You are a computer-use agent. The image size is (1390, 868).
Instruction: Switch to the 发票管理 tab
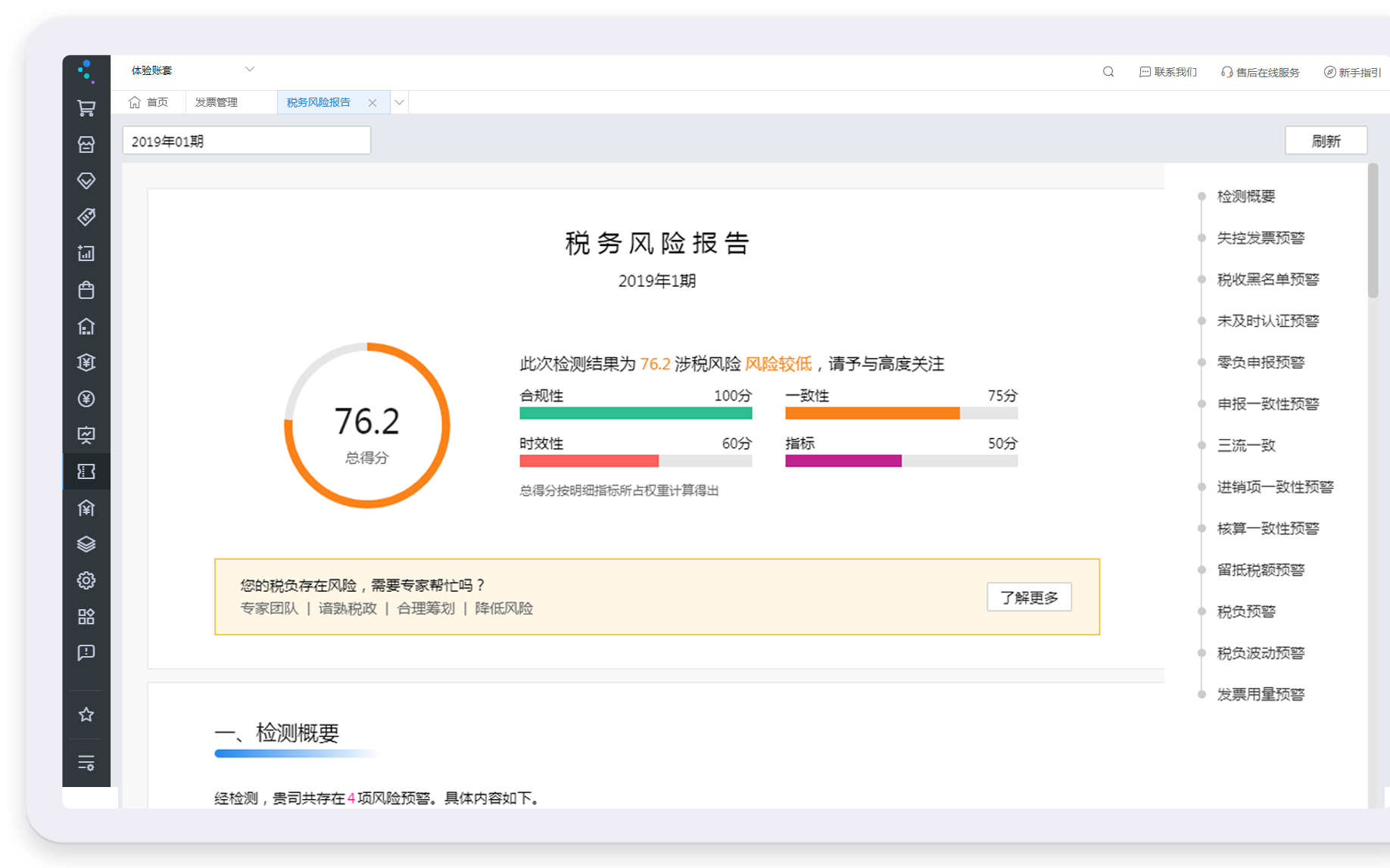tap(217, 102)
